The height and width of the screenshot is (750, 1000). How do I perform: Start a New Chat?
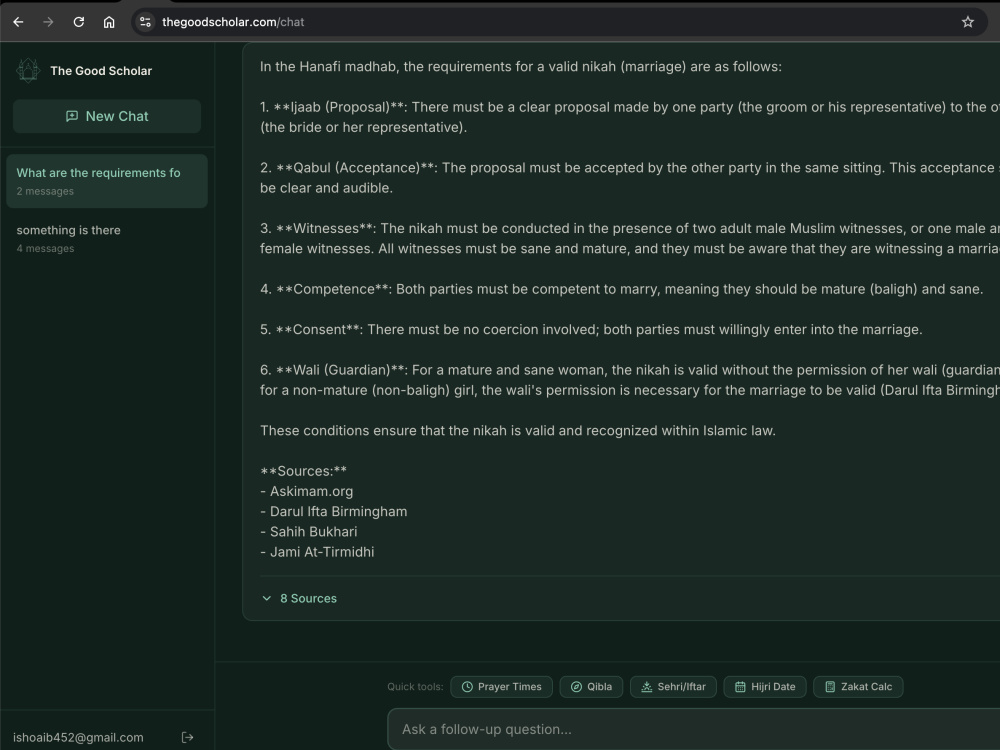107,116
